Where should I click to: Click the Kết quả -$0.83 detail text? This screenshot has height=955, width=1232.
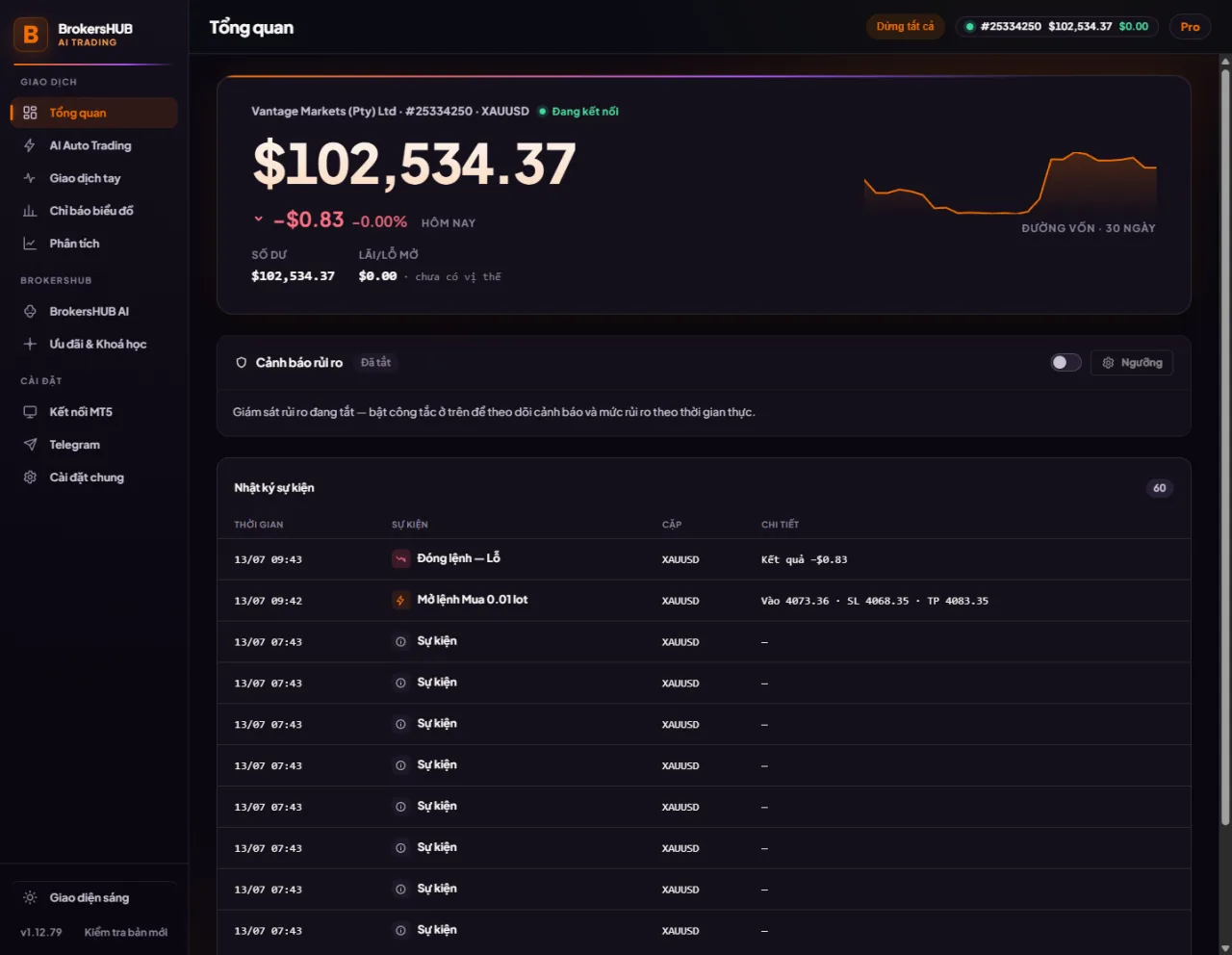tap(804, 559)
